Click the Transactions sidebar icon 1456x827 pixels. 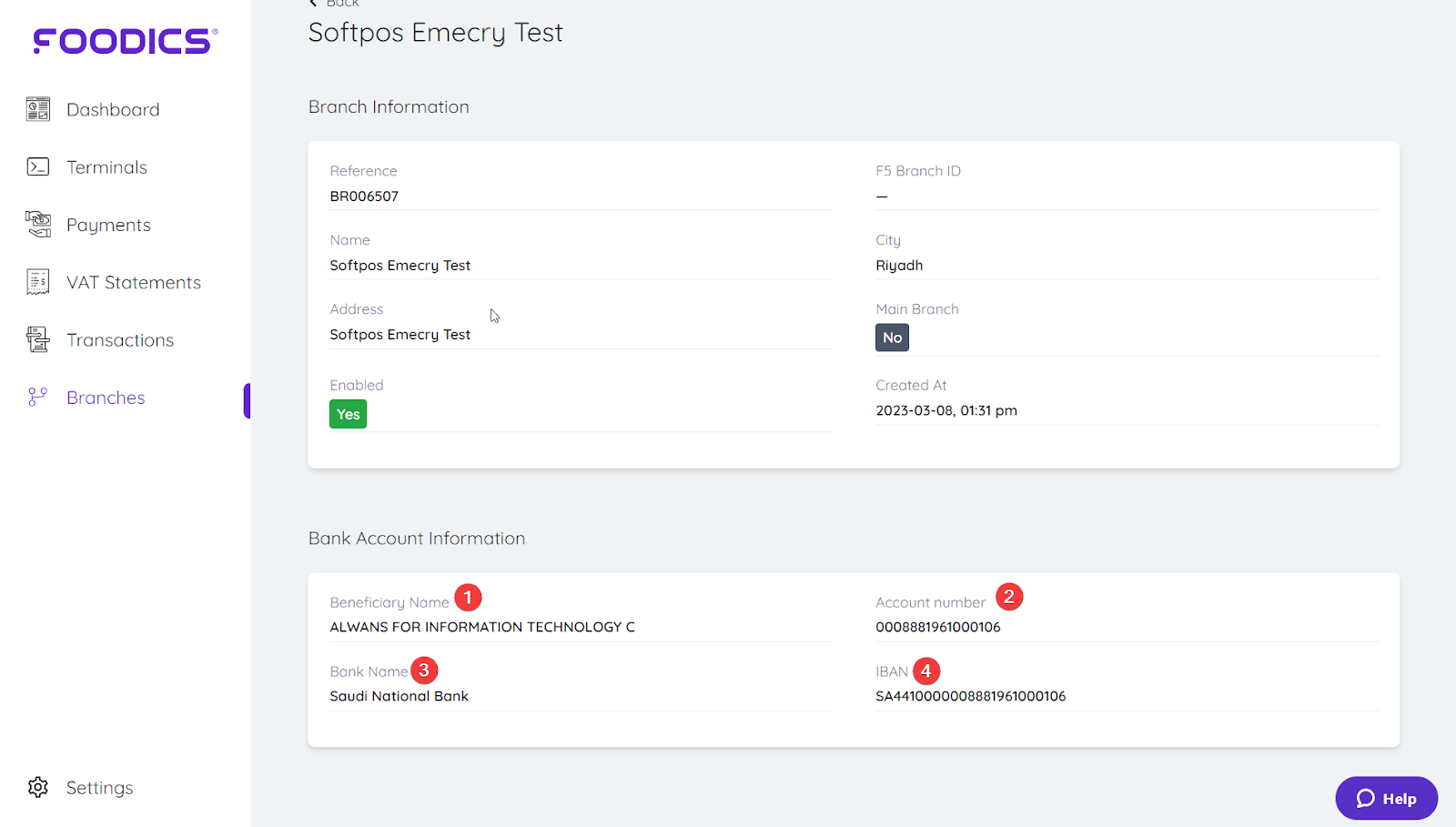[x=38, y=339]
